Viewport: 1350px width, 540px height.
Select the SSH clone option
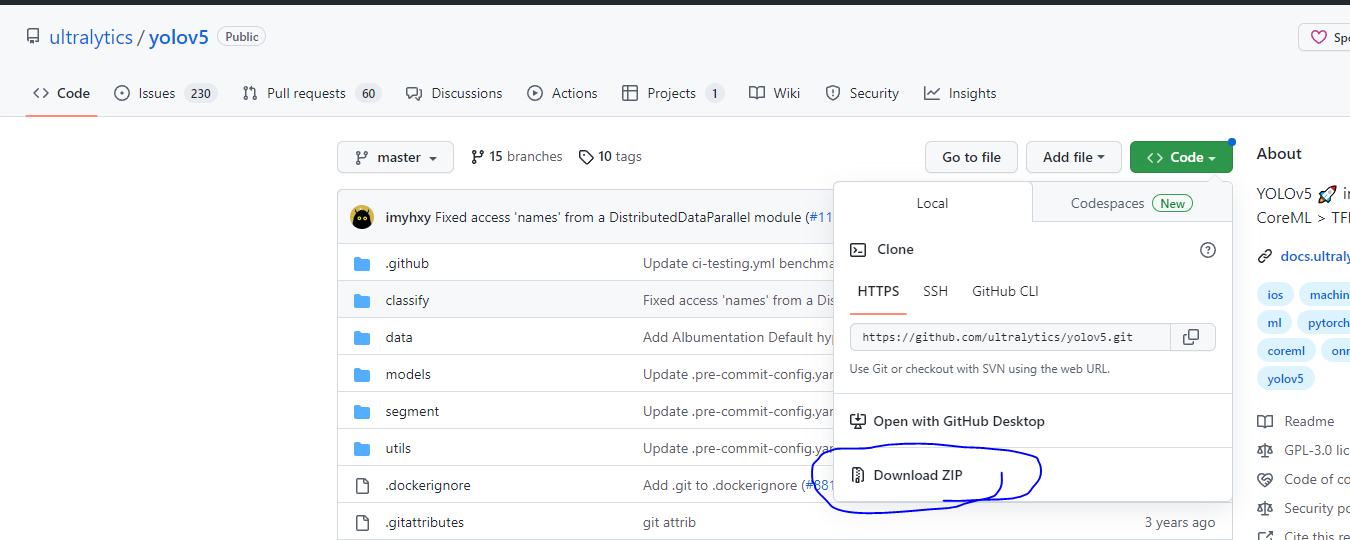(935, 291)
